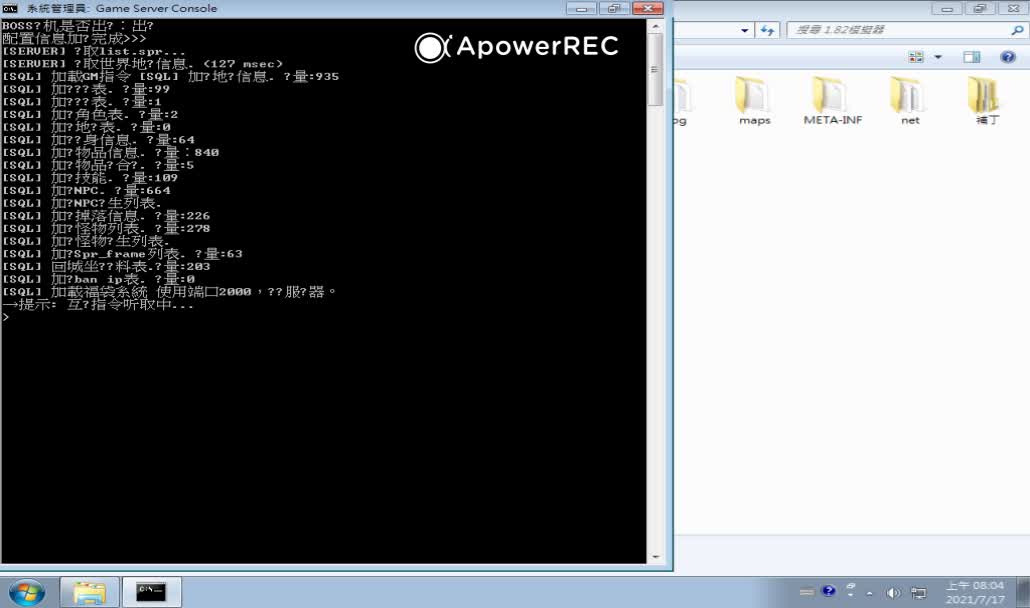
Task: Click the Explorer search box field
Action: (x=906, y=30)
